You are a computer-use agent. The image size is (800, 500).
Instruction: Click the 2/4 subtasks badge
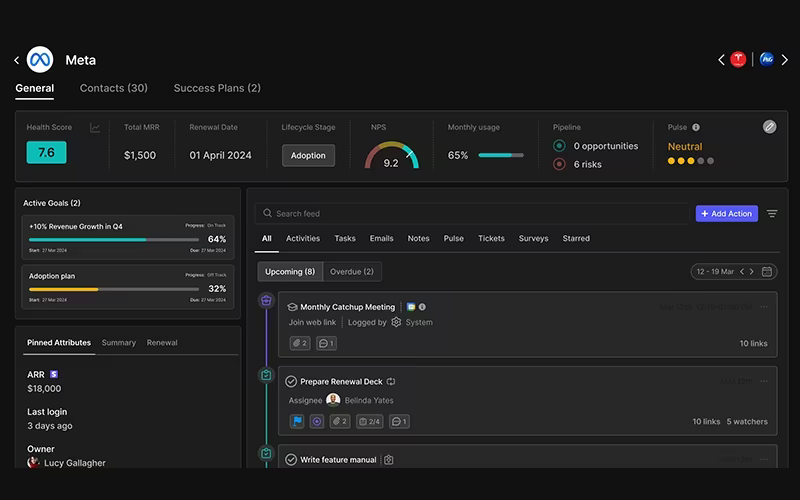(370, 421)
